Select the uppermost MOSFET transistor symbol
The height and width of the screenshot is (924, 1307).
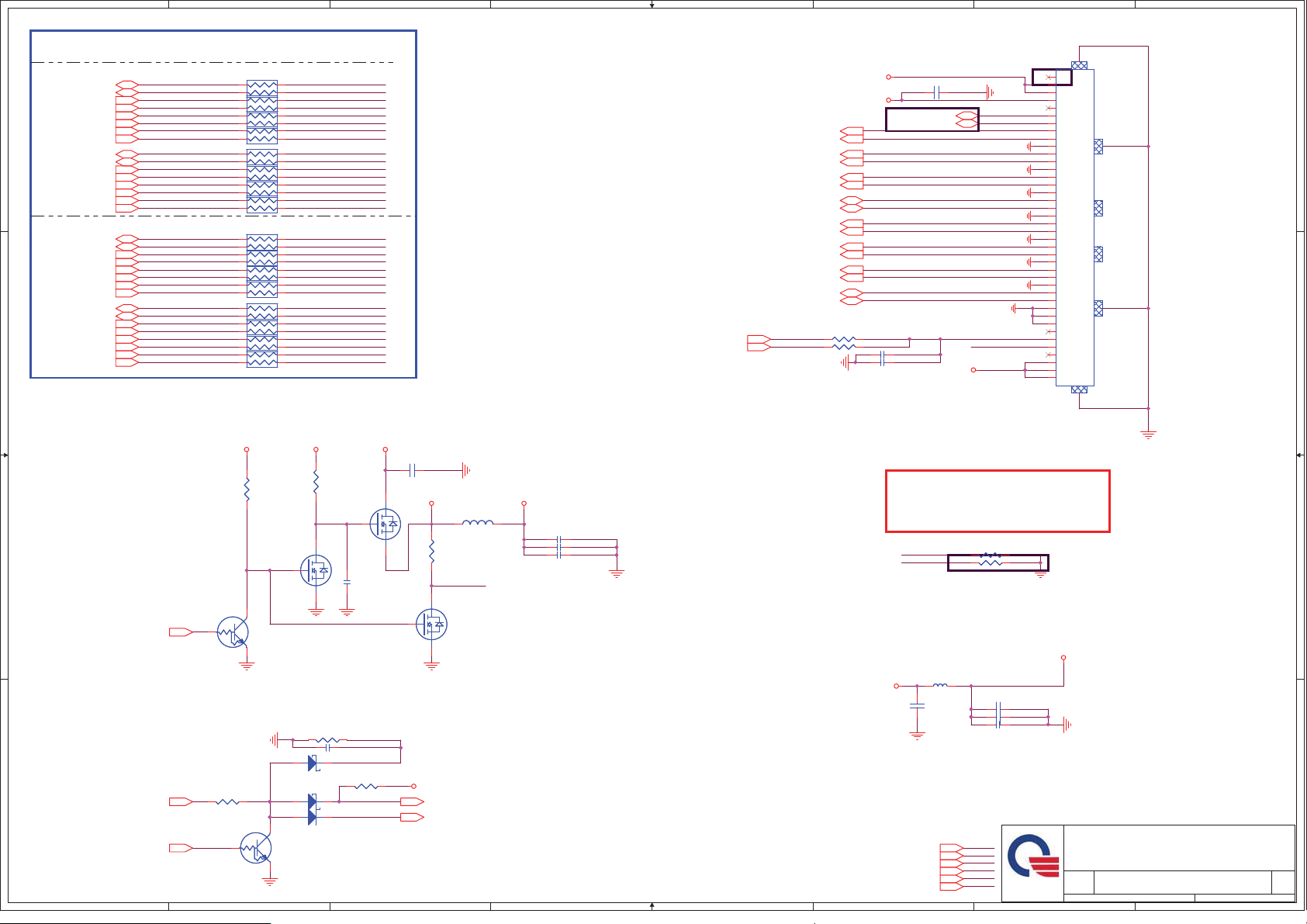tap(386, 524)
